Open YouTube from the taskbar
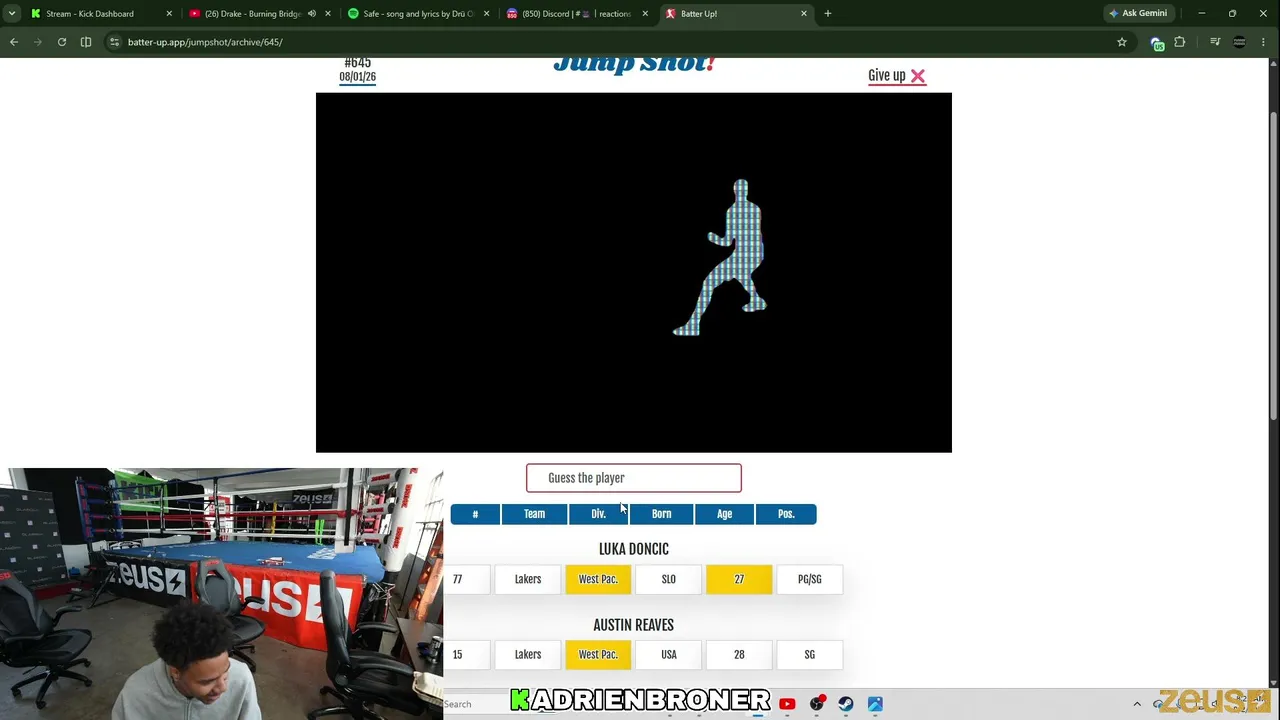This screenshot has height=720, width=1280. 787,704
